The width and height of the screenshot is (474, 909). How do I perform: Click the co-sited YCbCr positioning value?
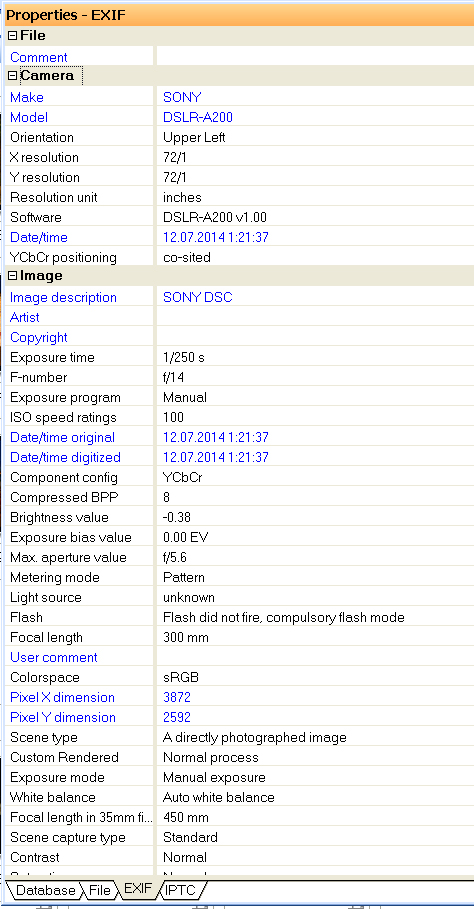click(x=187, y=257)
